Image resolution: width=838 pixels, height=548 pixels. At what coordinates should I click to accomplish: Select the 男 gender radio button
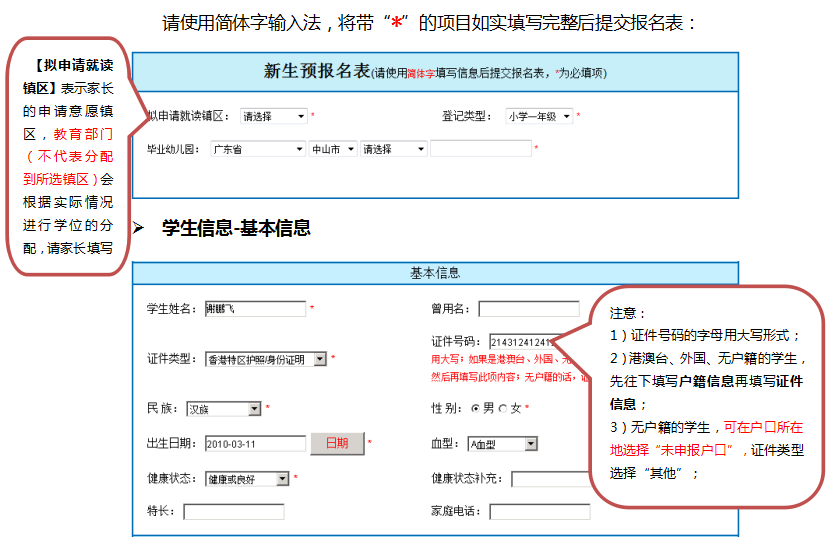pos(475,408)
